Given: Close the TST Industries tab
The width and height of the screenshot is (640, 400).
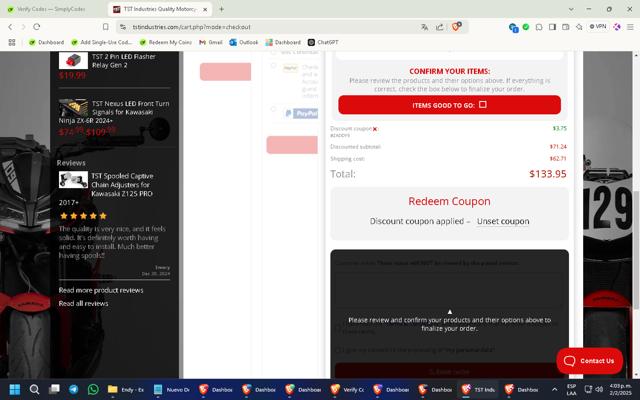Looking at the screenshot, I should [x=205, y=9].
